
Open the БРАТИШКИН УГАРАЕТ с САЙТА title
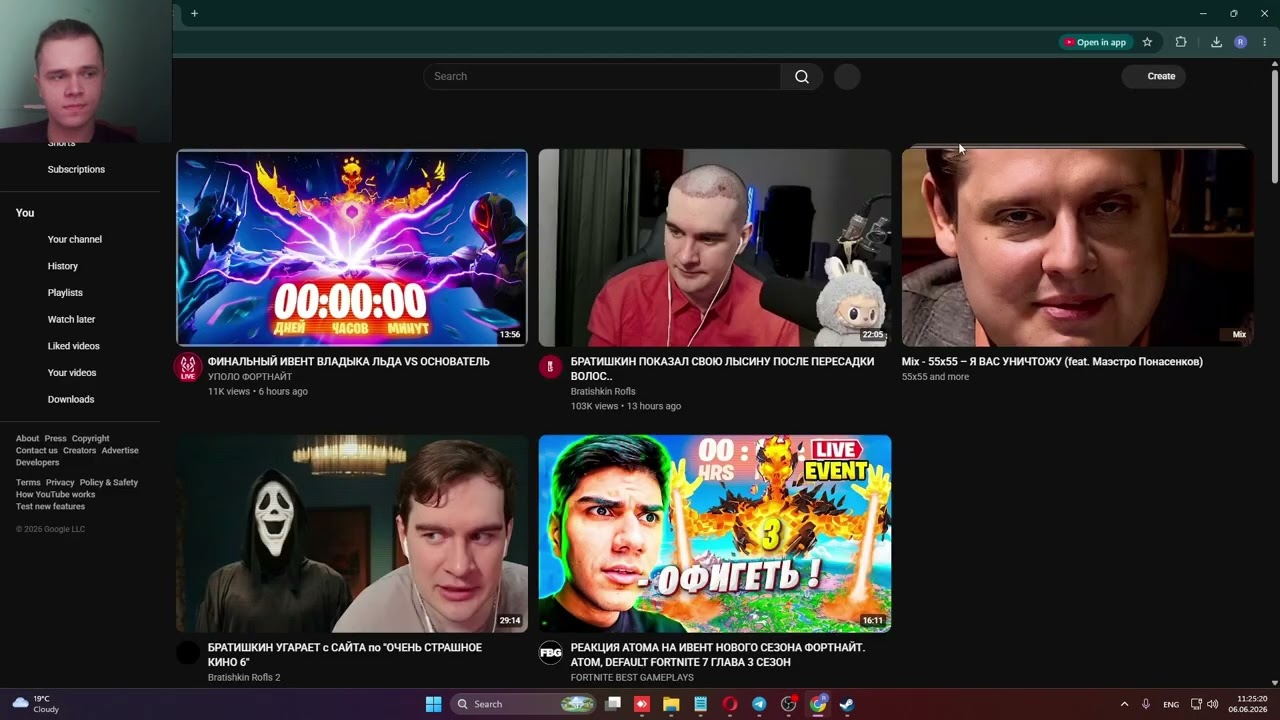(345, 654)
